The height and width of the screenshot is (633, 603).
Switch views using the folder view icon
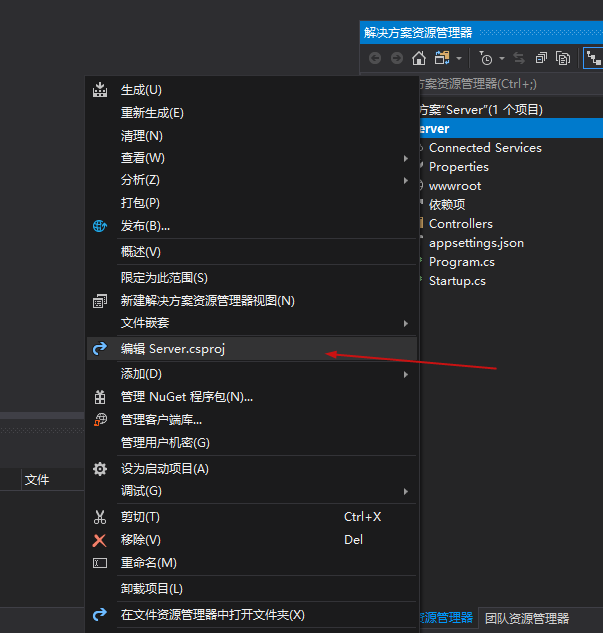pos(442,59)
